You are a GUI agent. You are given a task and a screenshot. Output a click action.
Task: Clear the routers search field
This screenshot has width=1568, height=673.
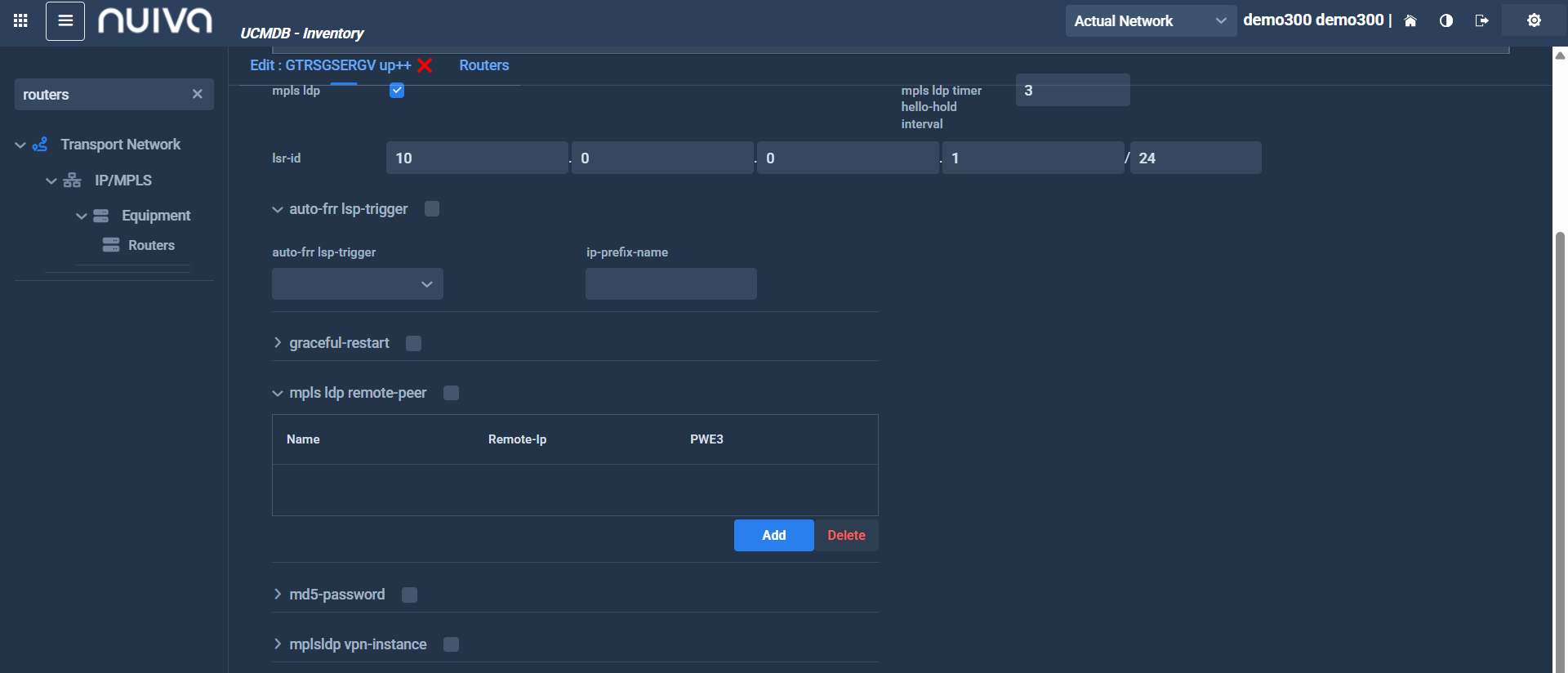pos(197,94)
